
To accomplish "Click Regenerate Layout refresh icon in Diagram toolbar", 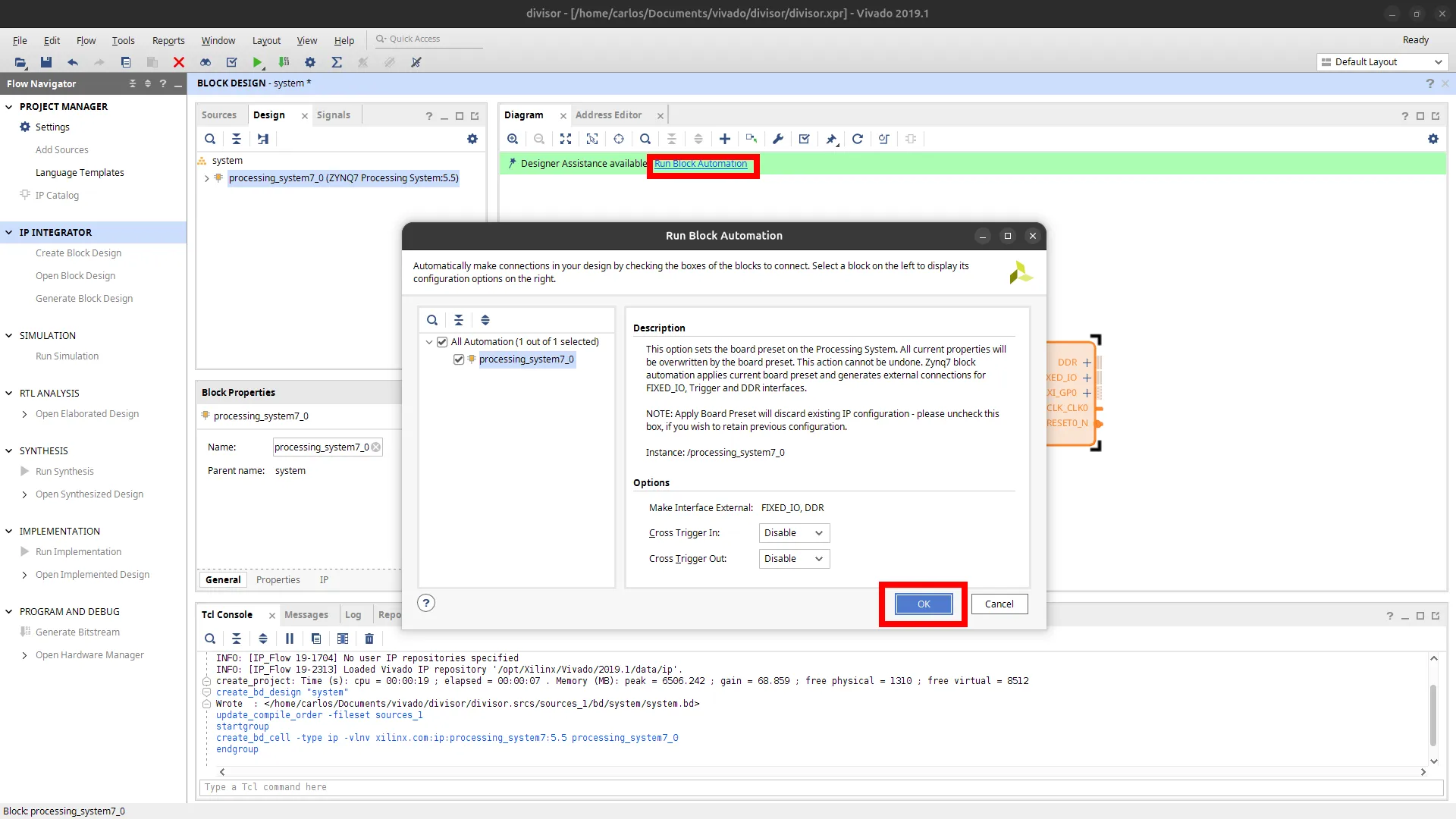I will (858, 139).
